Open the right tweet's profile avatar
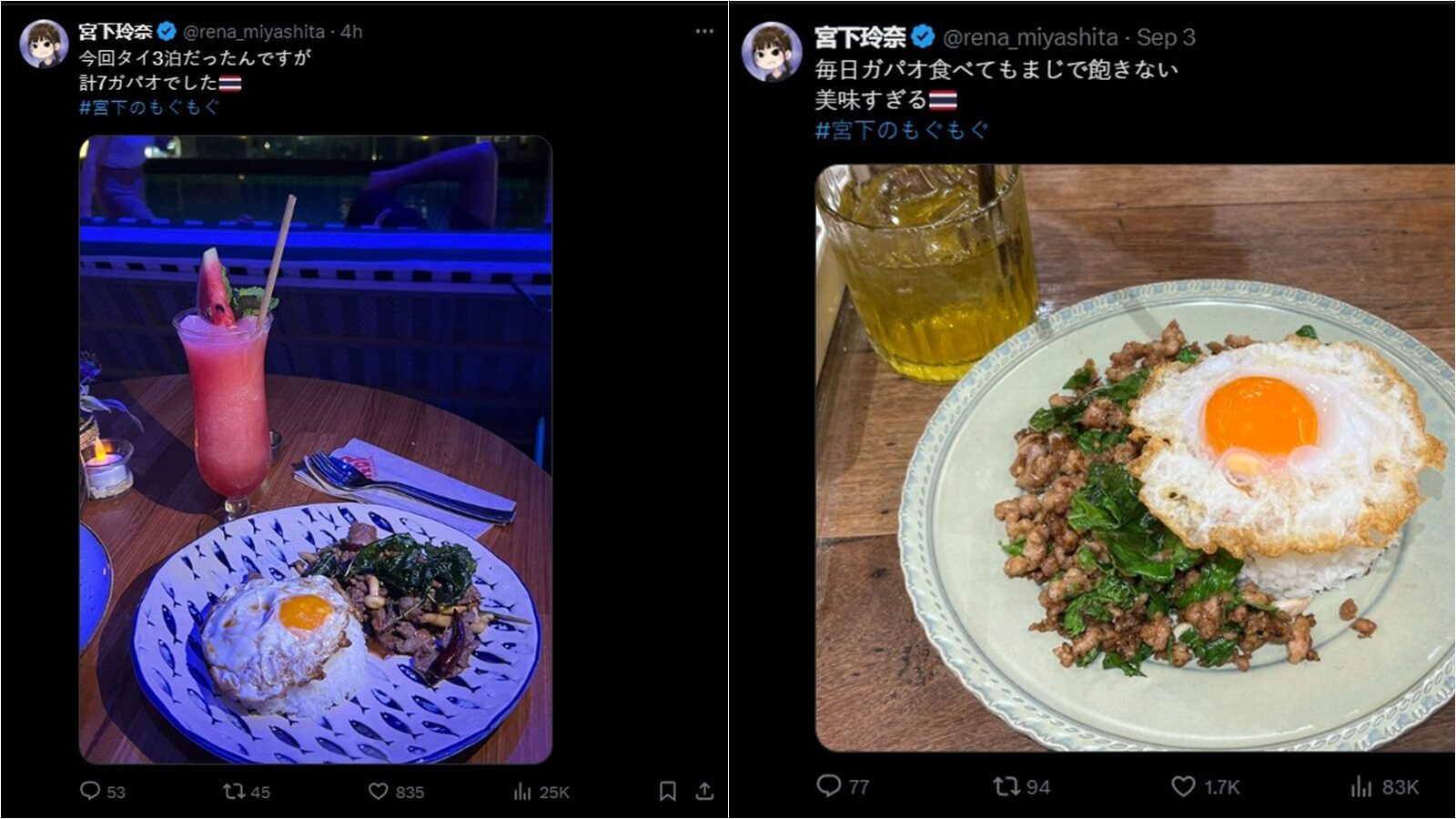This screenshot has height=819, width=1456. 772,52
